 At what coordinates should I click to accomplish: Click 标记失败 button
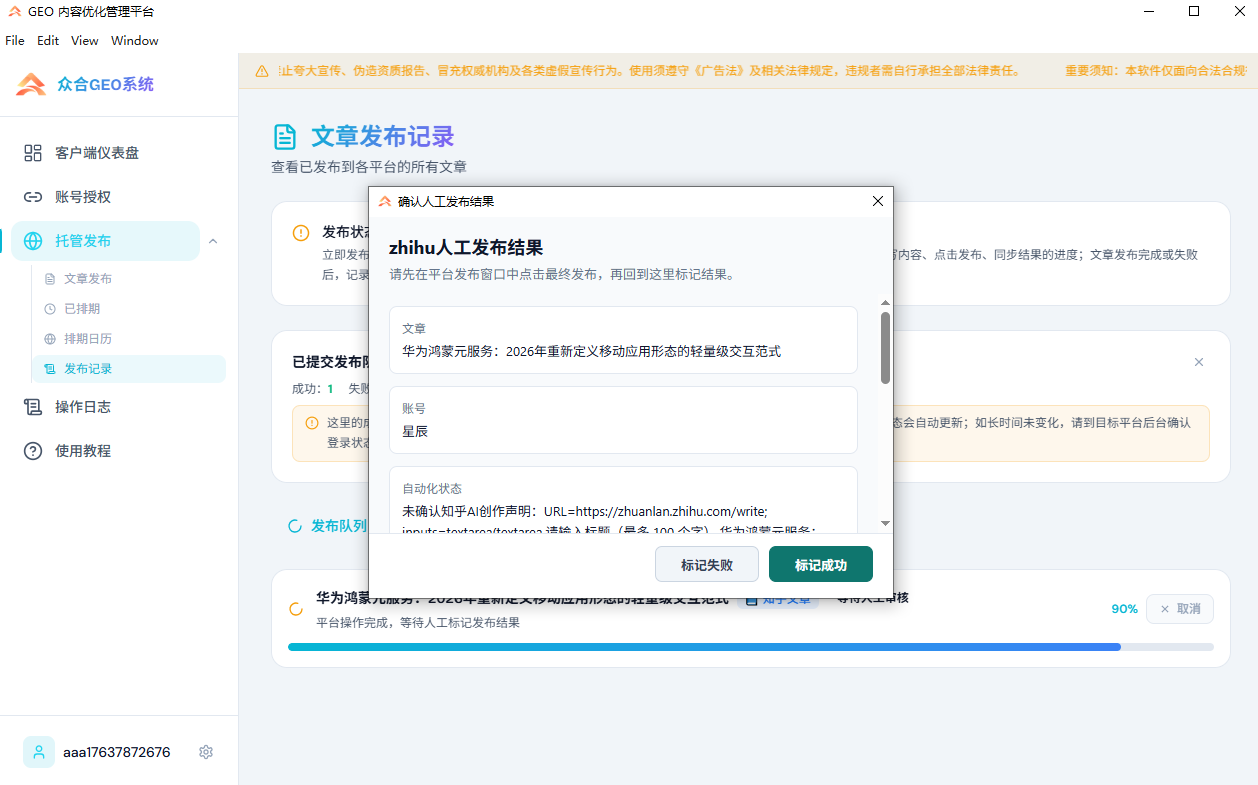707,565
